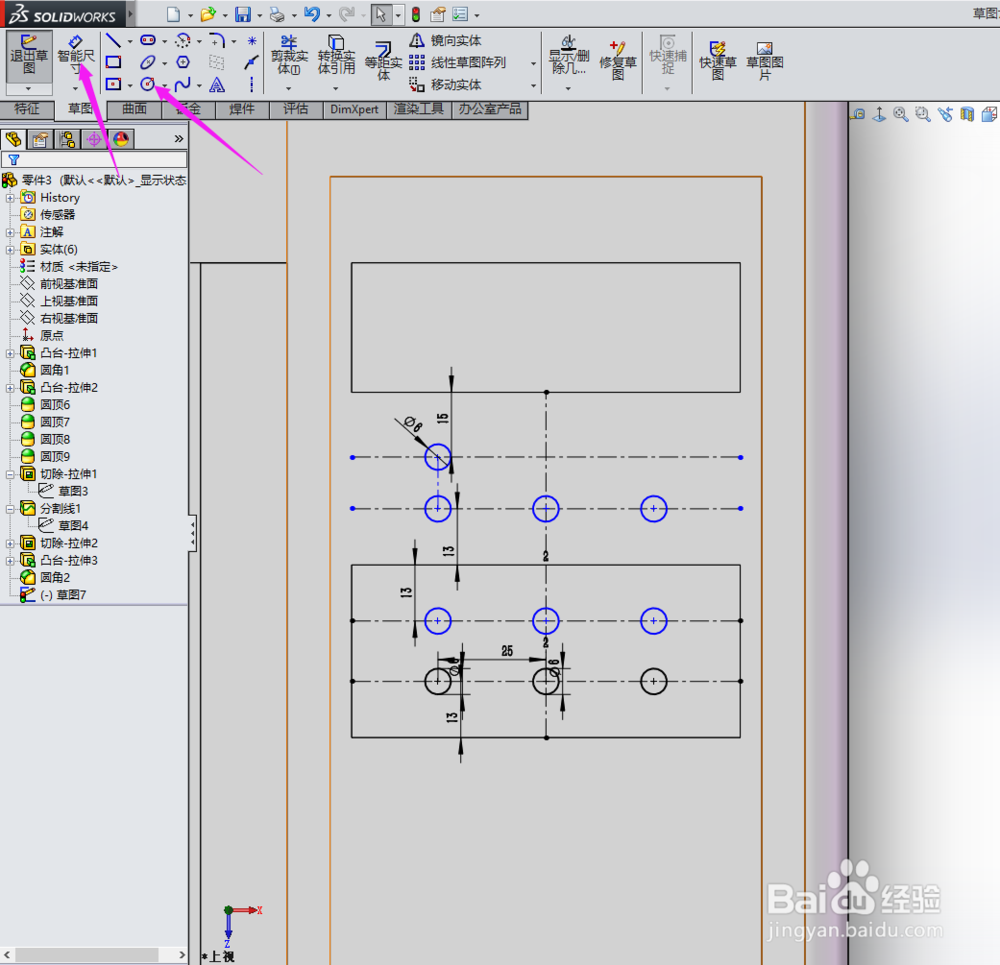
Task: Select the Three Point Arc tool
Action: click(x=183, y=41)
